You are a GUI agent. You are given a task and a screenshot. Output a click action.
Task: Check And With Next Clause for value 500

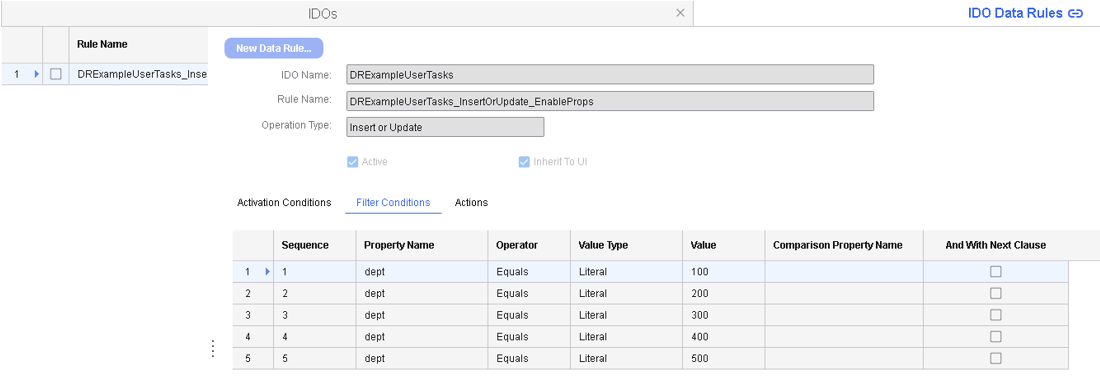click(995, 358)
